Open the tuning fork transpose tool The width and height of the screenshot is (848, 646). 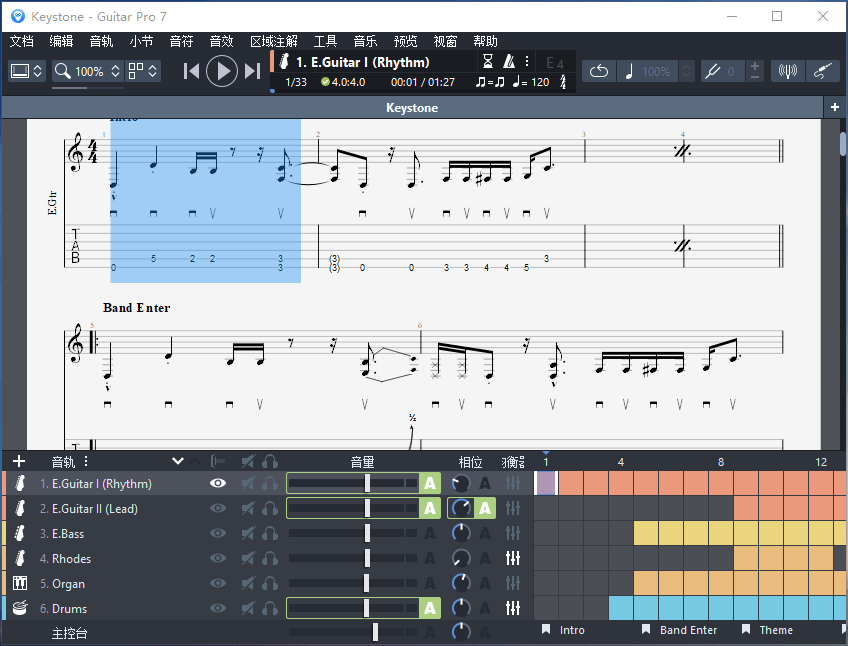tap(712, 71)
